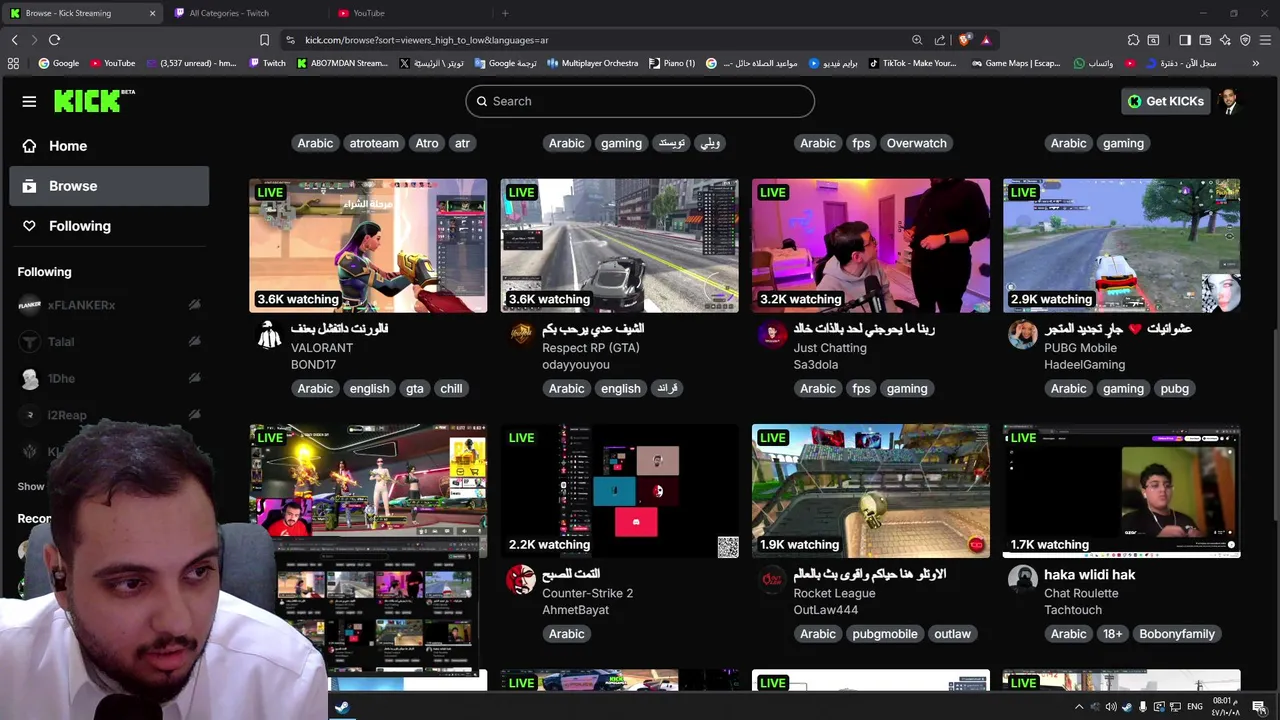This screenshot has width=1280, height=720.
Task: Click Sa3dola channel avatar
Action: click(x=771, y=335)
